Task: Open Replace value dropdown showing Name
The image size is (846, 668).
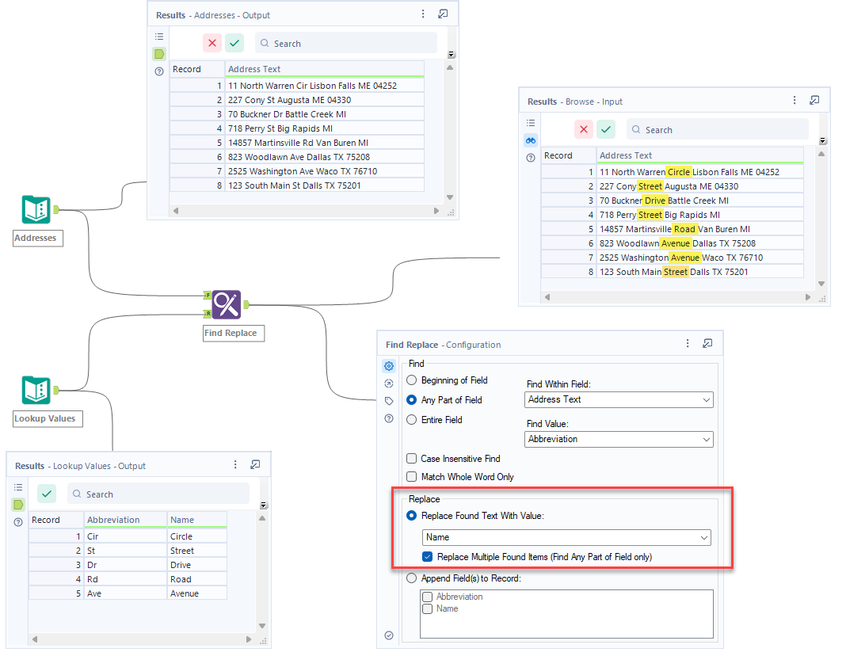Action: coord(567,537)
